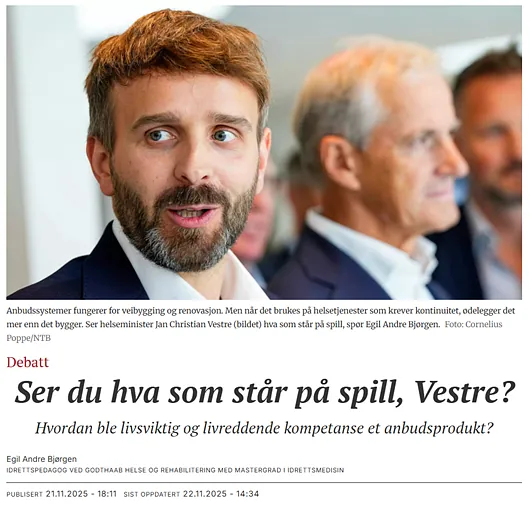Click the word 'Vestre?' in the headline
The width and height of the screenshot is (530, 505).
(x=464, y=392)
